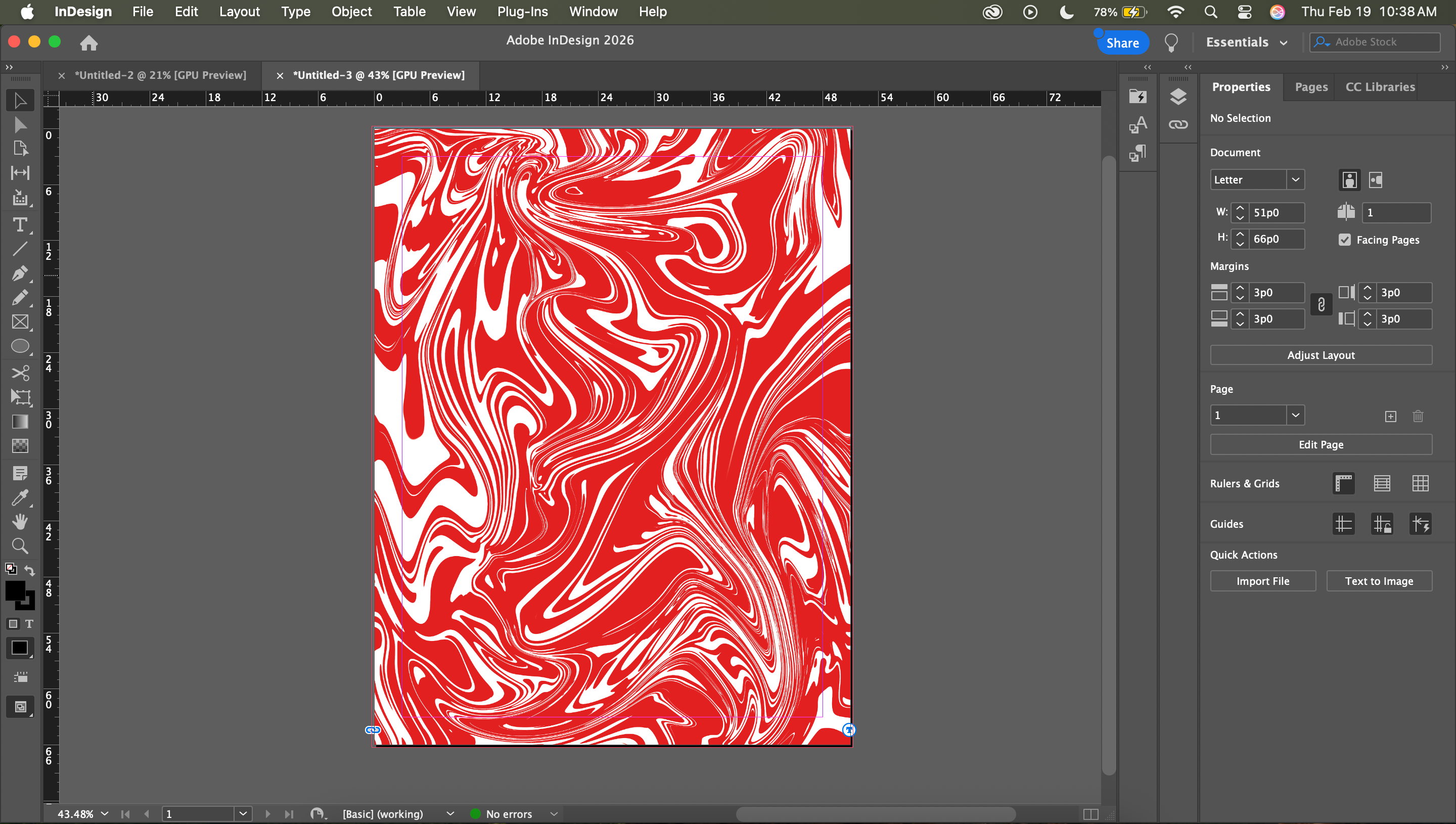
Task: Open the Links panel icon
Action: coord(1177,124)
